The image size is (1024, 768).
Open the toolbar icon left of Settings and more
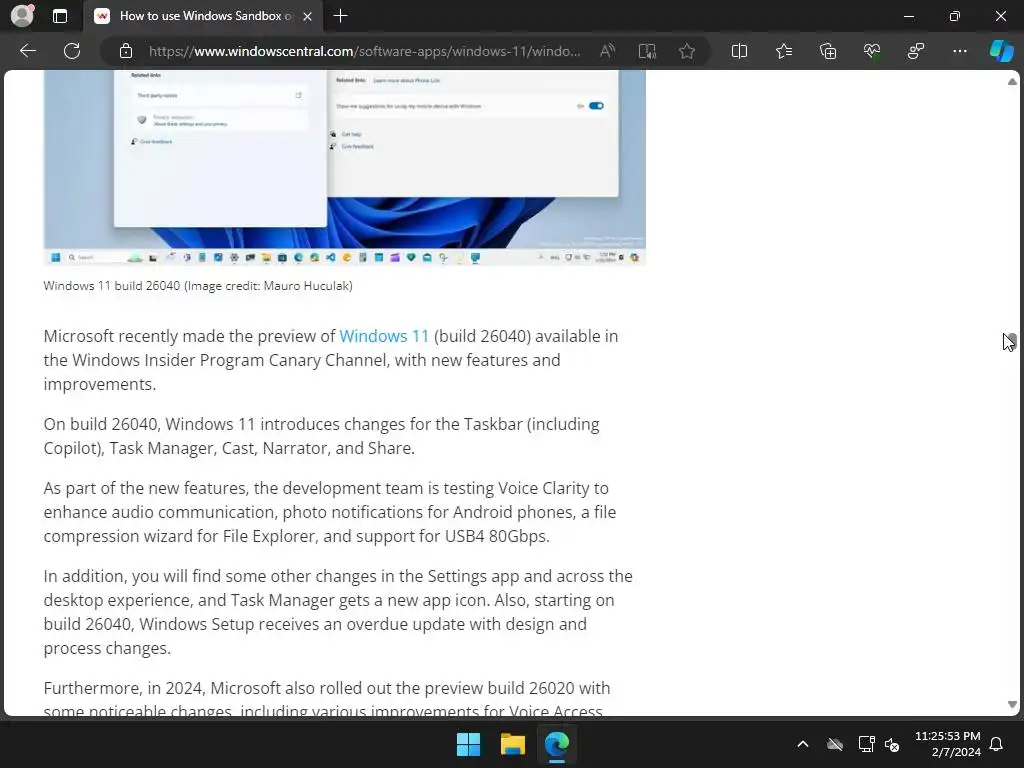[x=916, y=51]
